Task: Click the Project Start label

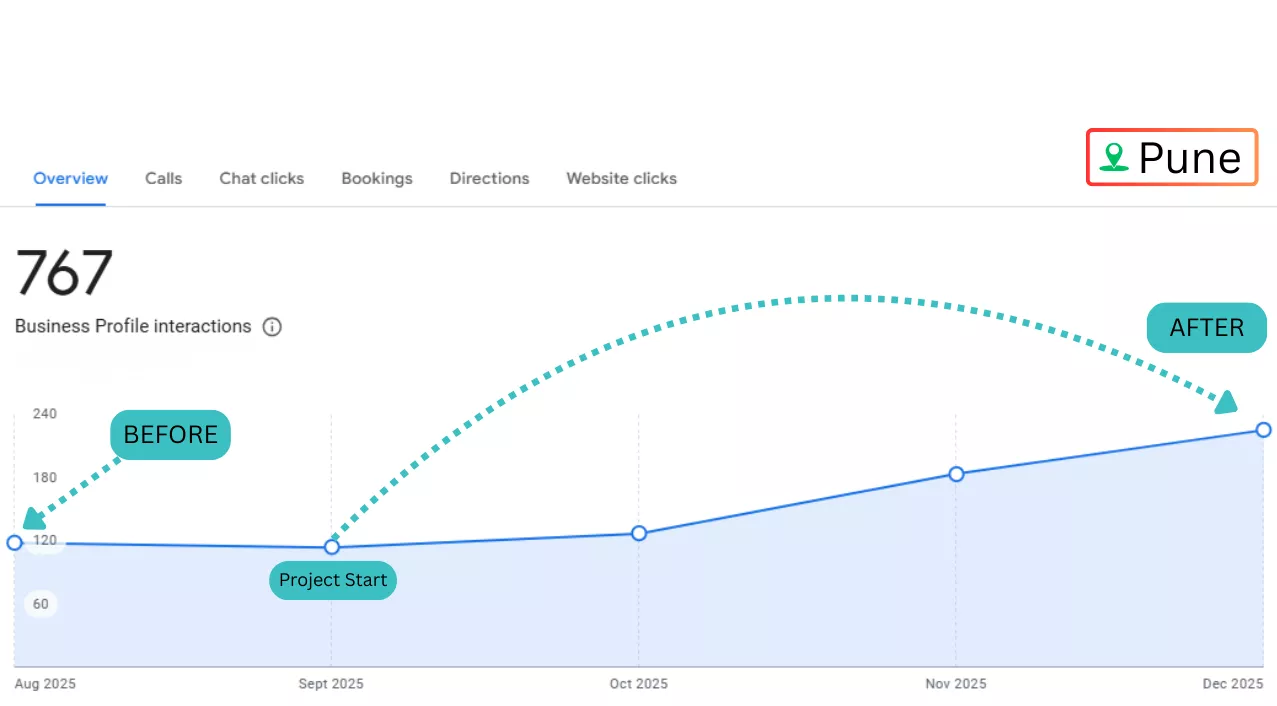Action: tap(333, 581)
